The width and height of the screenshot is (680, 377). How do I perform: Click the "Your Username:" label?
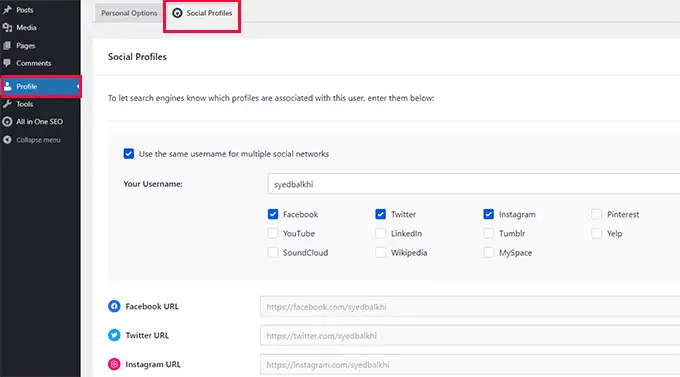(153, 184)
